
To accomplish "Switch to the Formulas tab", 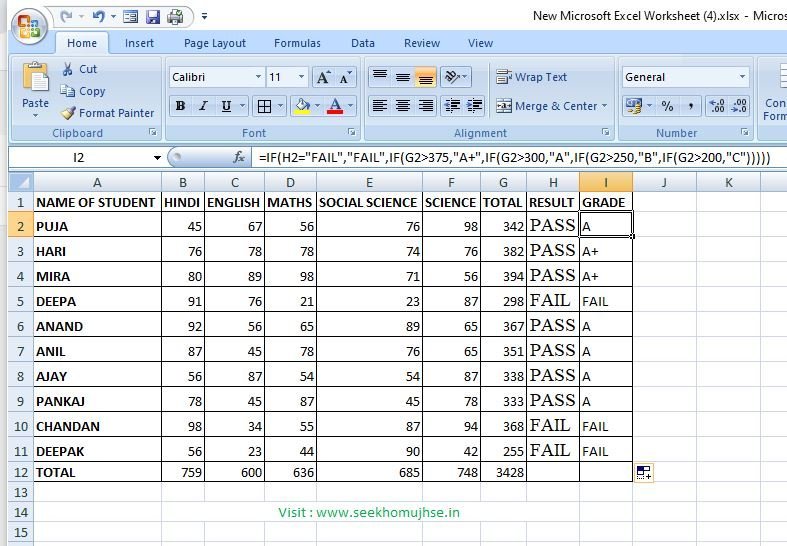I will coord(297,43).
